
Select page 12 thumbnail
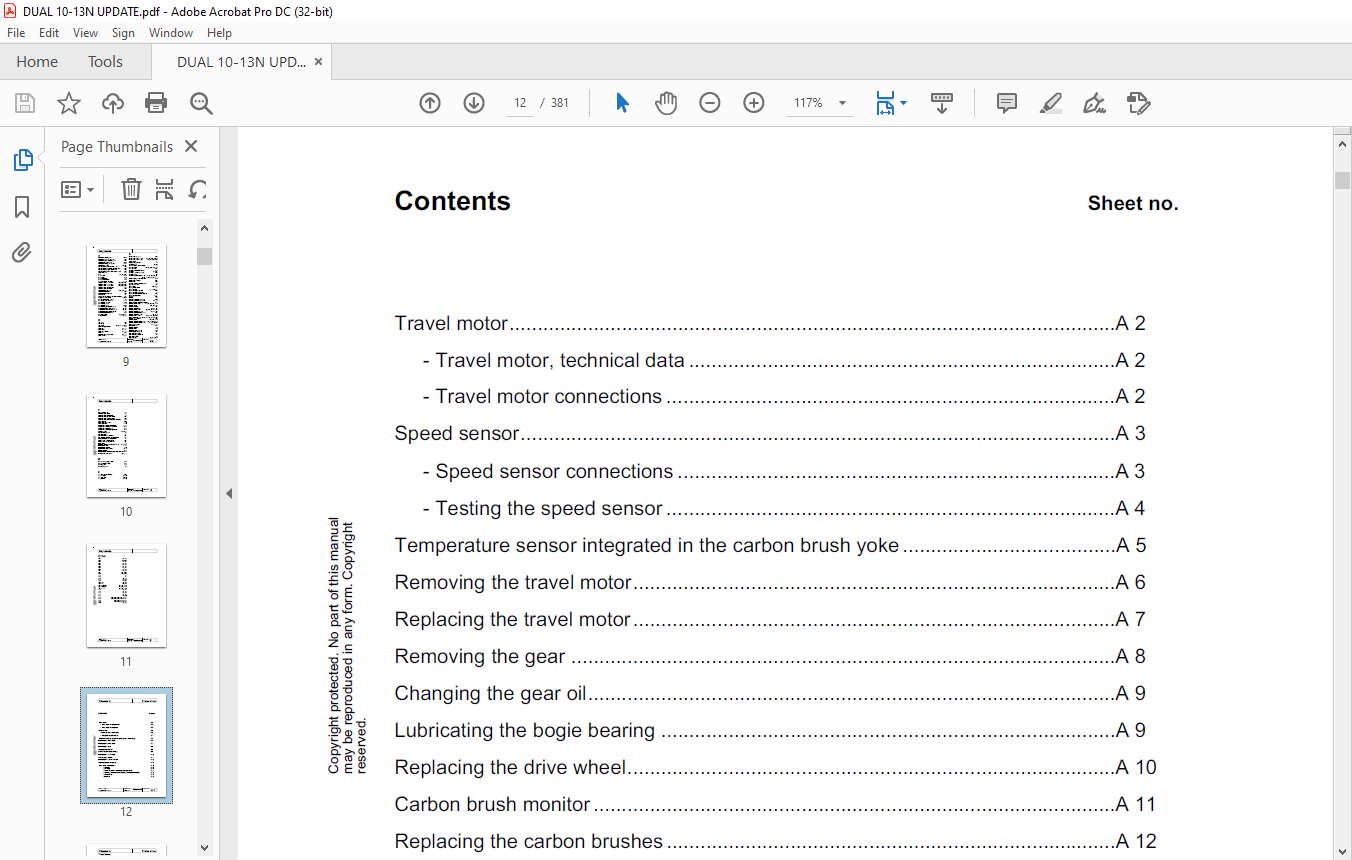tap(126, 746)
